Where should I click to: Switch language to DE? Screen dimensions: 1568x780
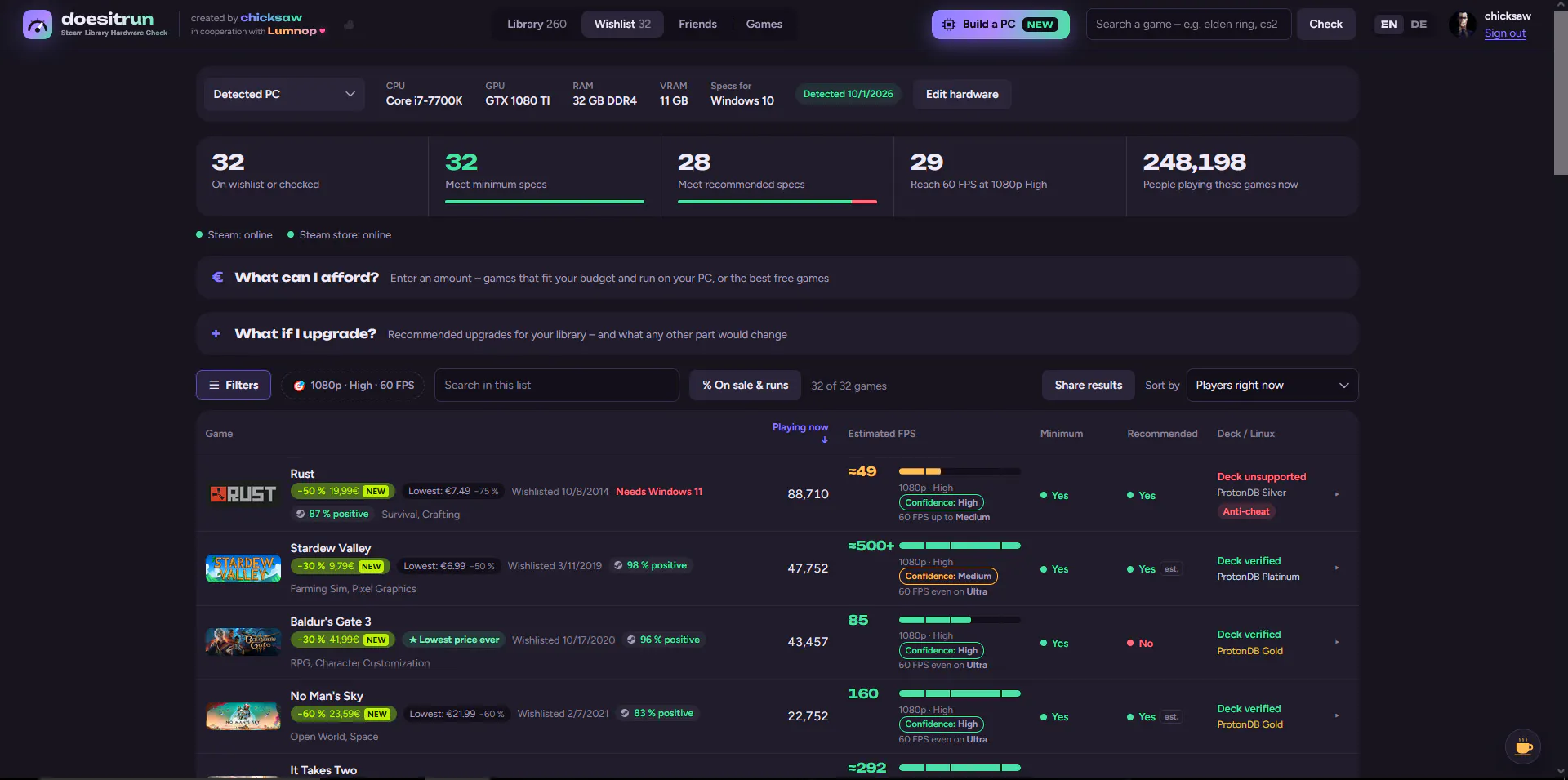pos(1419,25)
